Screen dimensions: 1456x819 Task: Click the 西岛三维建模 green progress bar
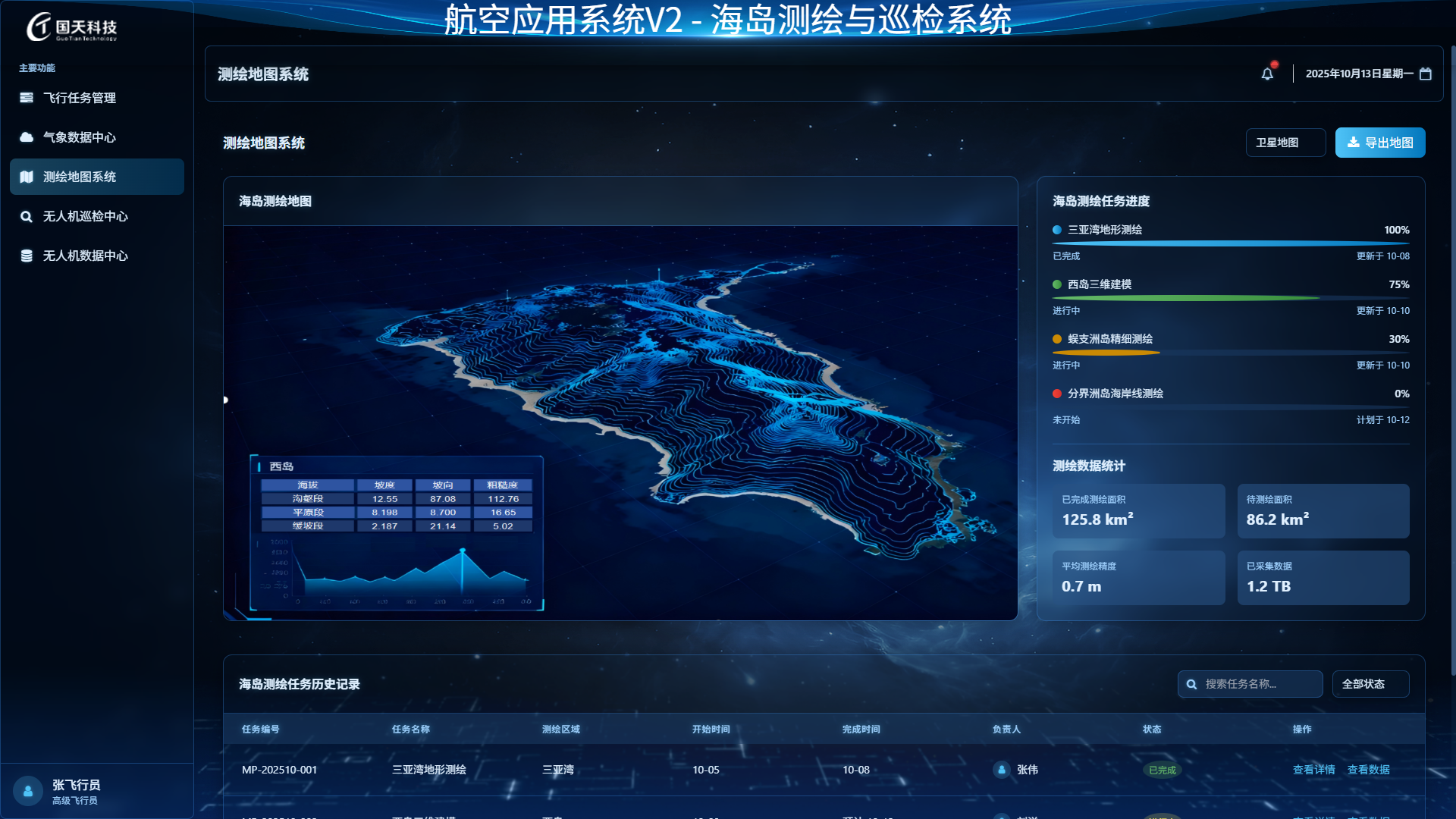coord(1186,298)
